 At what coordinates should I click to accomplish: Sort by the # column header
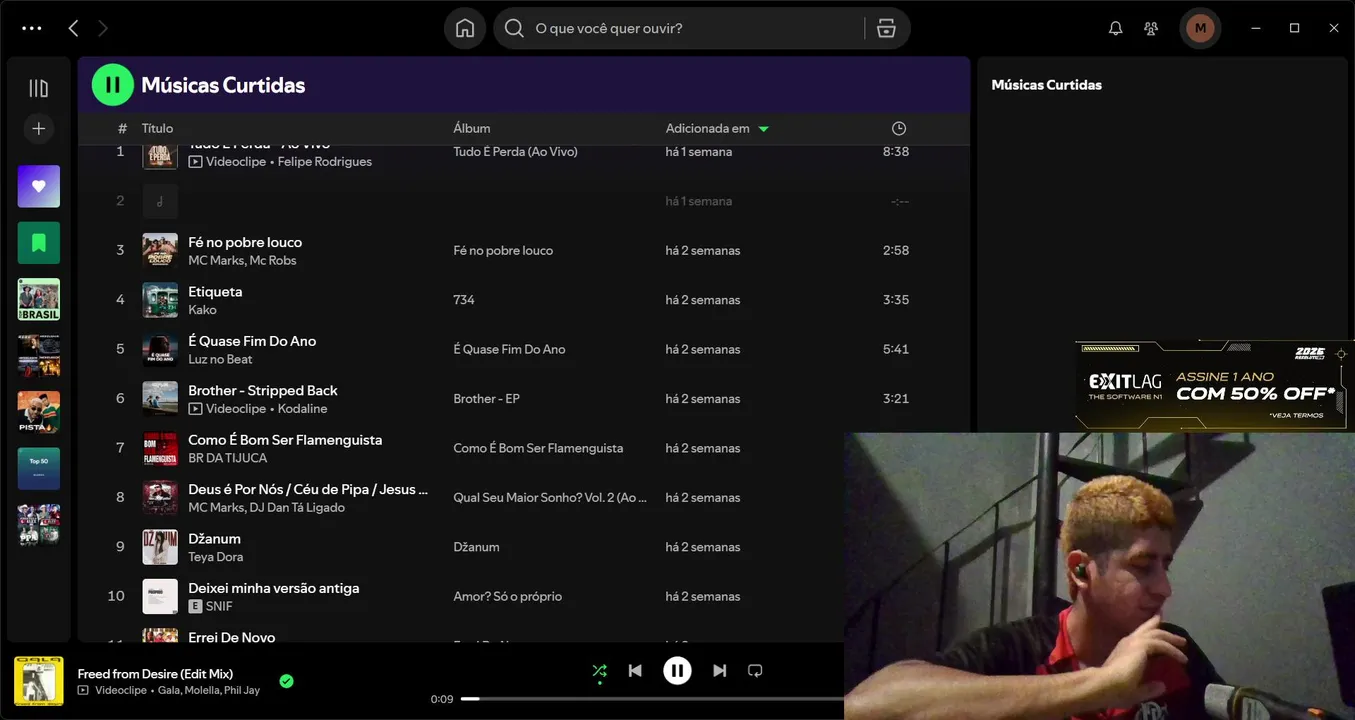(x=122, y=128)
